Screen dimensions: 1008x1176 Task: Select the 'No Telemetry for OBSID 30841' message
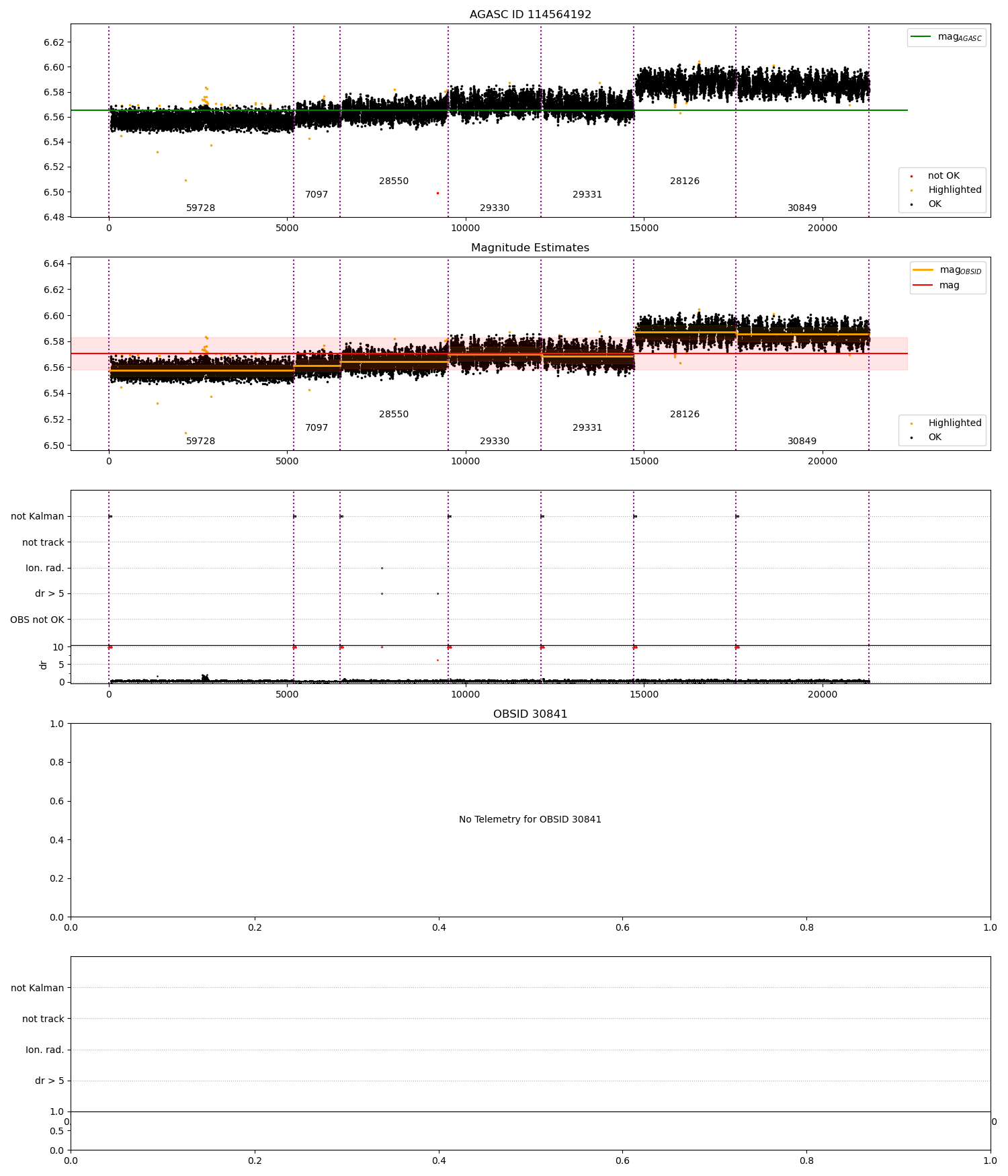530,820
